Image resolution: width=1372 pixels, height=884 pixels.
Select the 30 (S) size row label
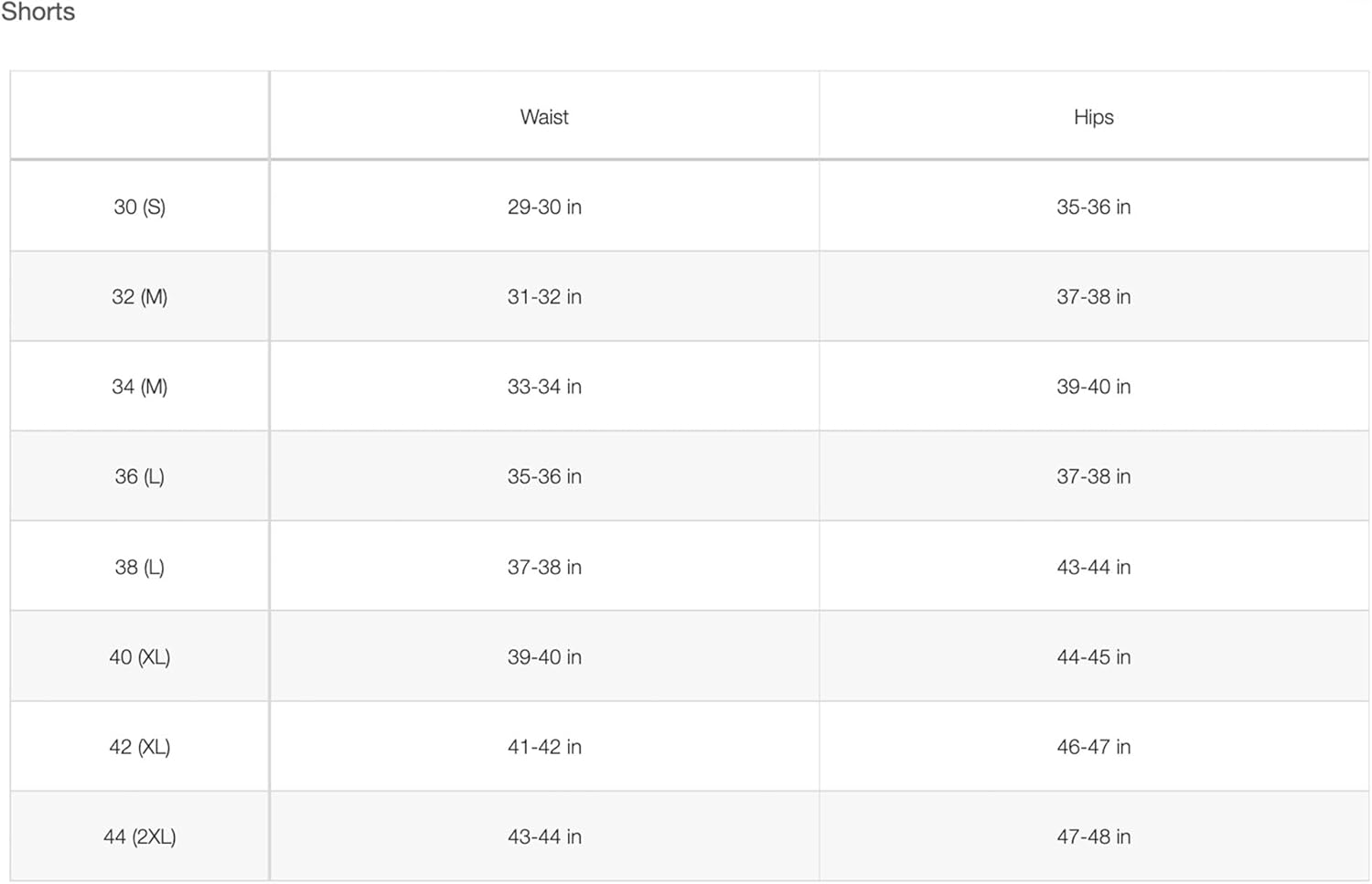139,207
